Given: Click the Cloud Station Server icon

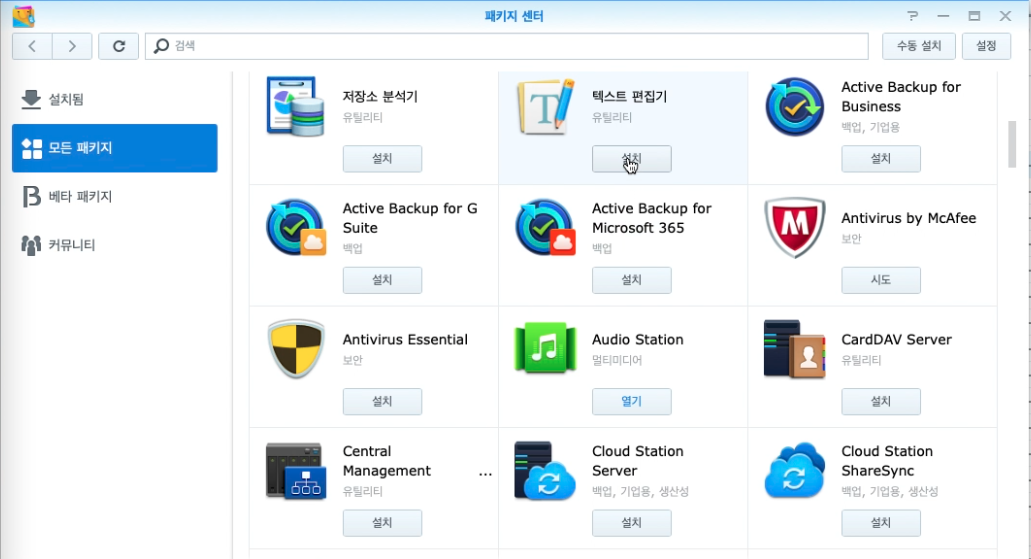Looking at the screenshot, I should [544, 471].
